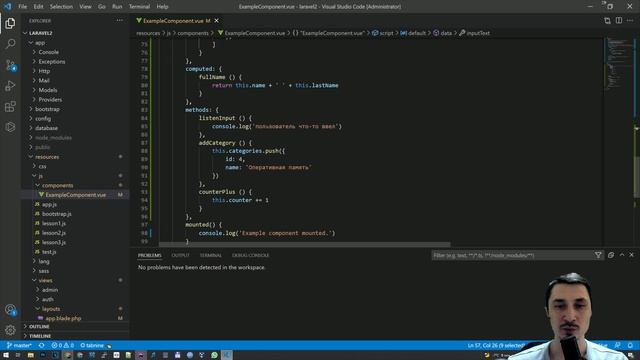This screenshot has width=640, height=360.
Task: Open the VS Code taskbar icon
Action: point(227,356)
